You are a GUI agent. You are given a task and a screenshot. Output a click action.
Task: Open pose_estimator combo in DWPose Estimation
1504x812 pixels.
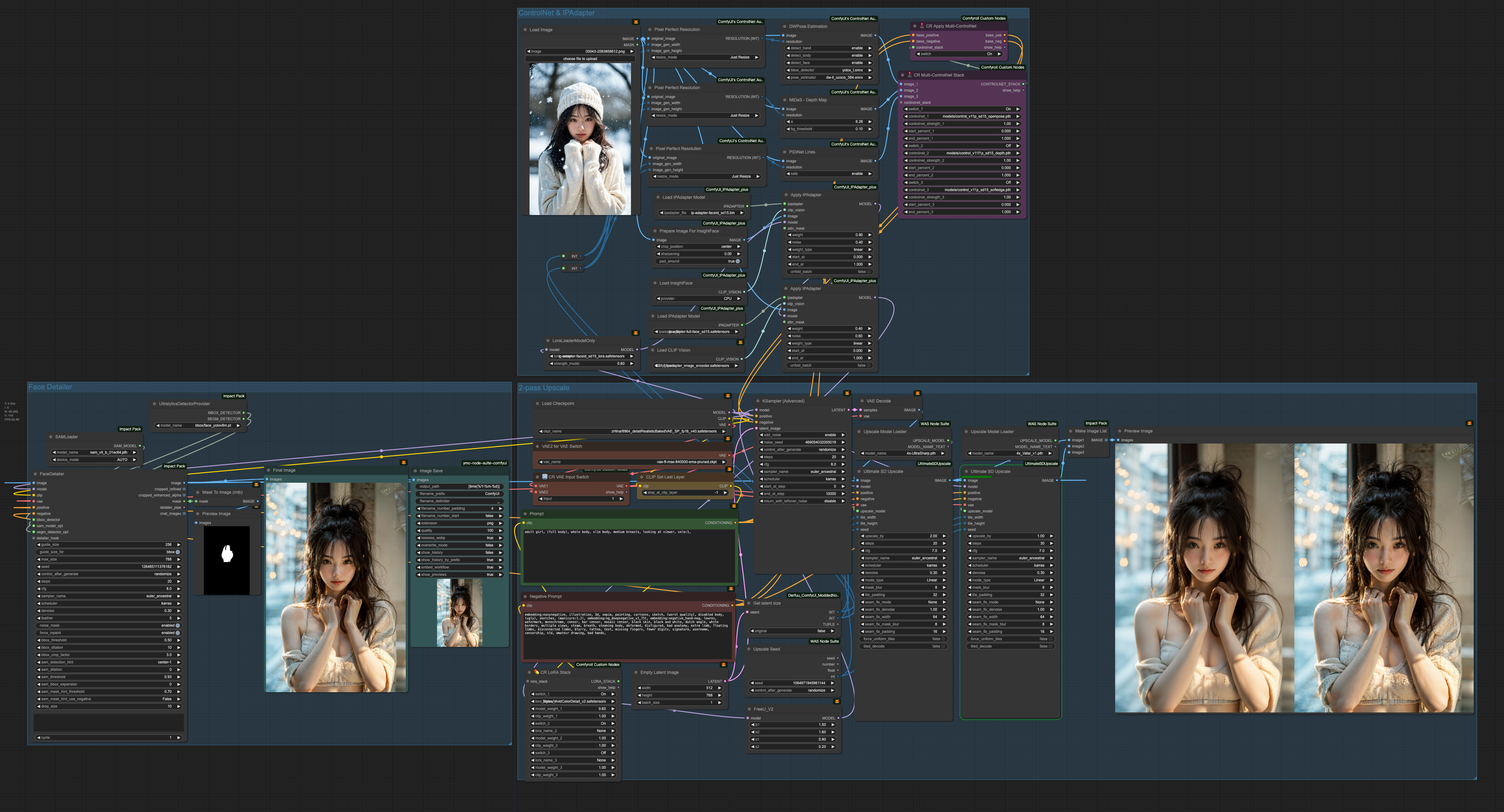tap(829, 77)
